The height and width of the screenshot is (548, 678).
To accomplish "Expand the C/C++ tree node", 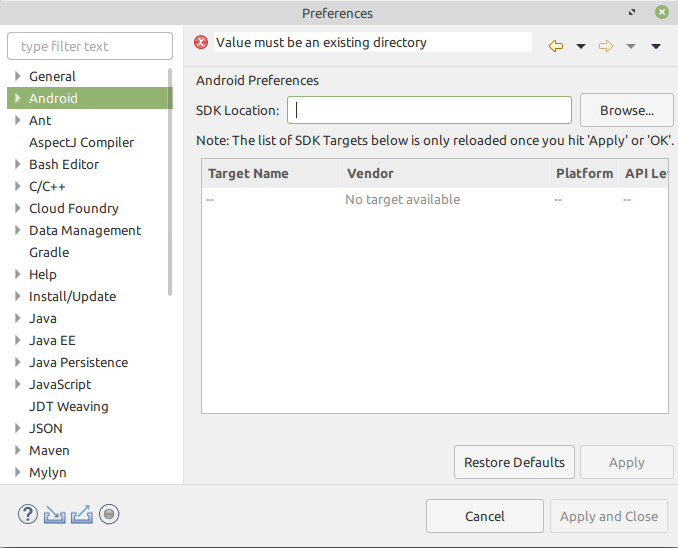I will [17, 186].
